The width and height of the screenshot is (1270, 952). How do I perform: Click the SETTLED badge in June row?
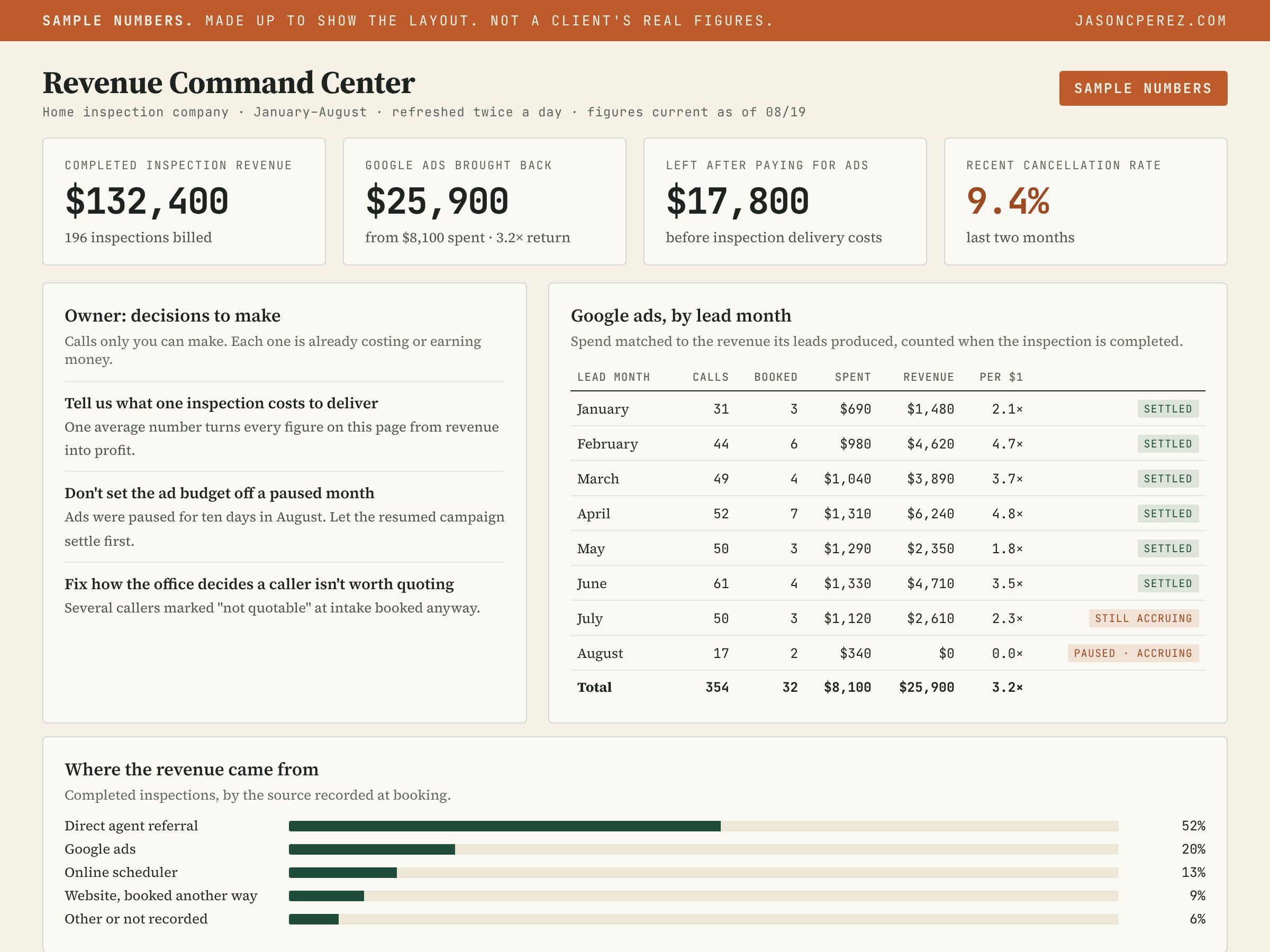1168,583
